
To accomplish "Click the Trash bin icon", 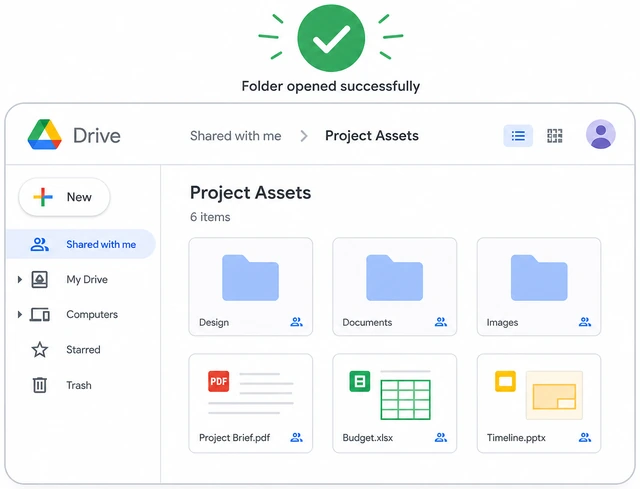I will 40,385.
